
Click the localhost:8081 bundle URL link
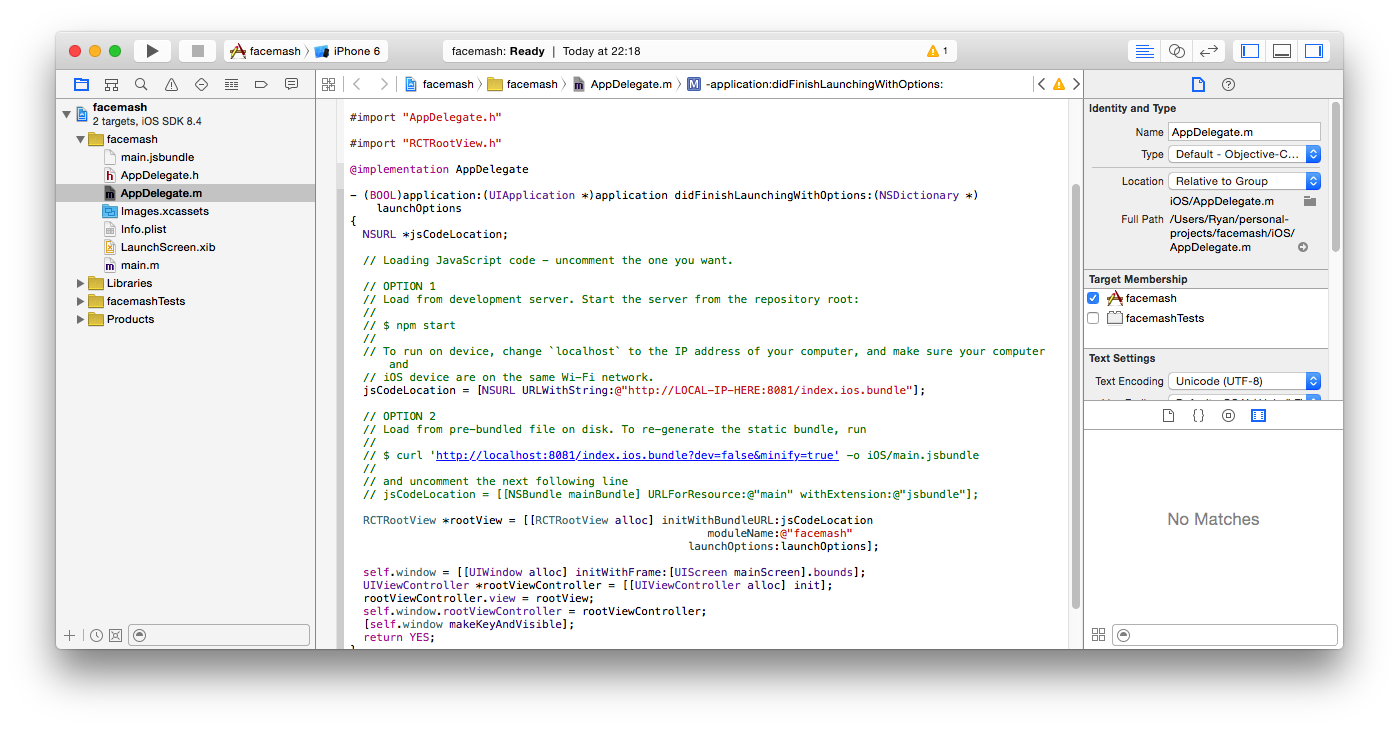[637, 455]
